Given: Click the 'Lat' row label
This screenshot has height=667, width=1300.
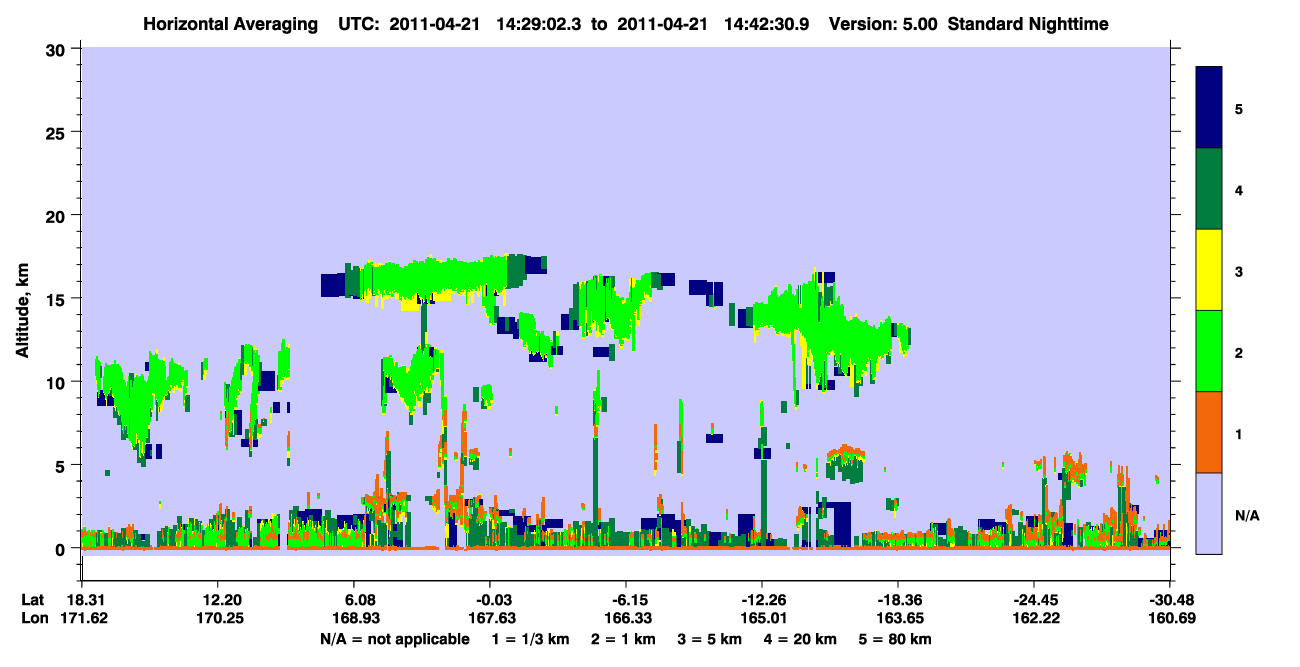Looking at the screenshot, I should (x=33, y=600).
